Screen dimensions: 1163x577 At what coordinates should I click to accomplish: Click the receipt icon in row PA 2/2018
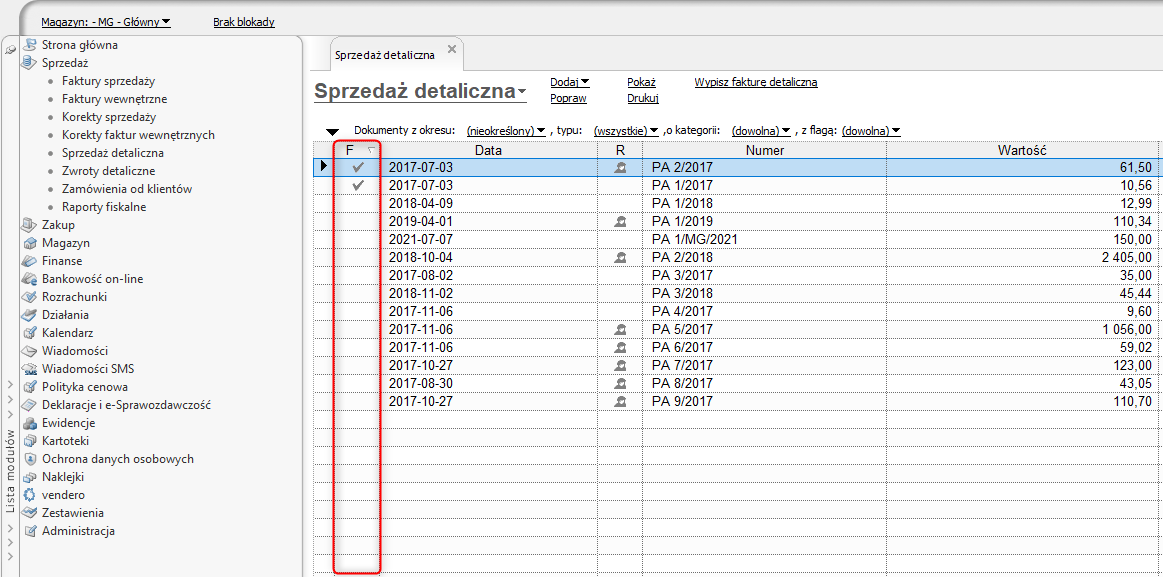[x=620, y=257]
